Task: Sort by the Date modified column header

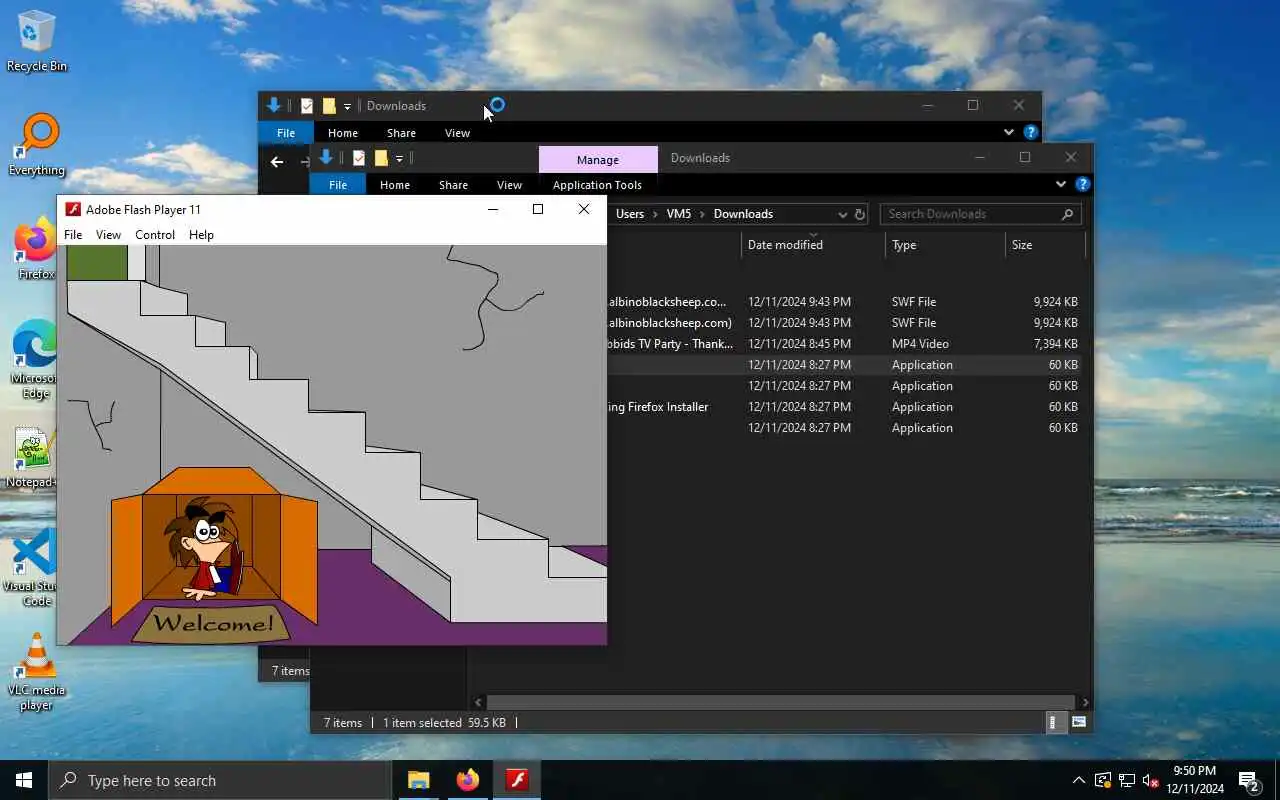Action: pos(813,245)
